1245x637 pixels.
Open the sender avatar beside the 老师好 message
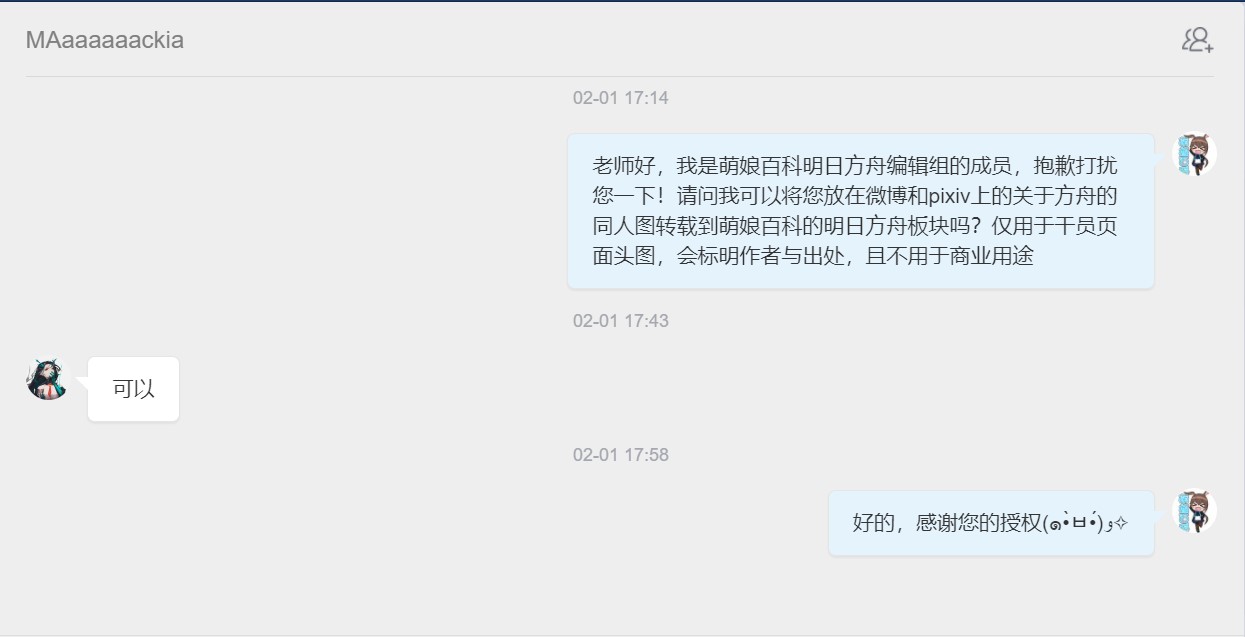(1194, 155)
